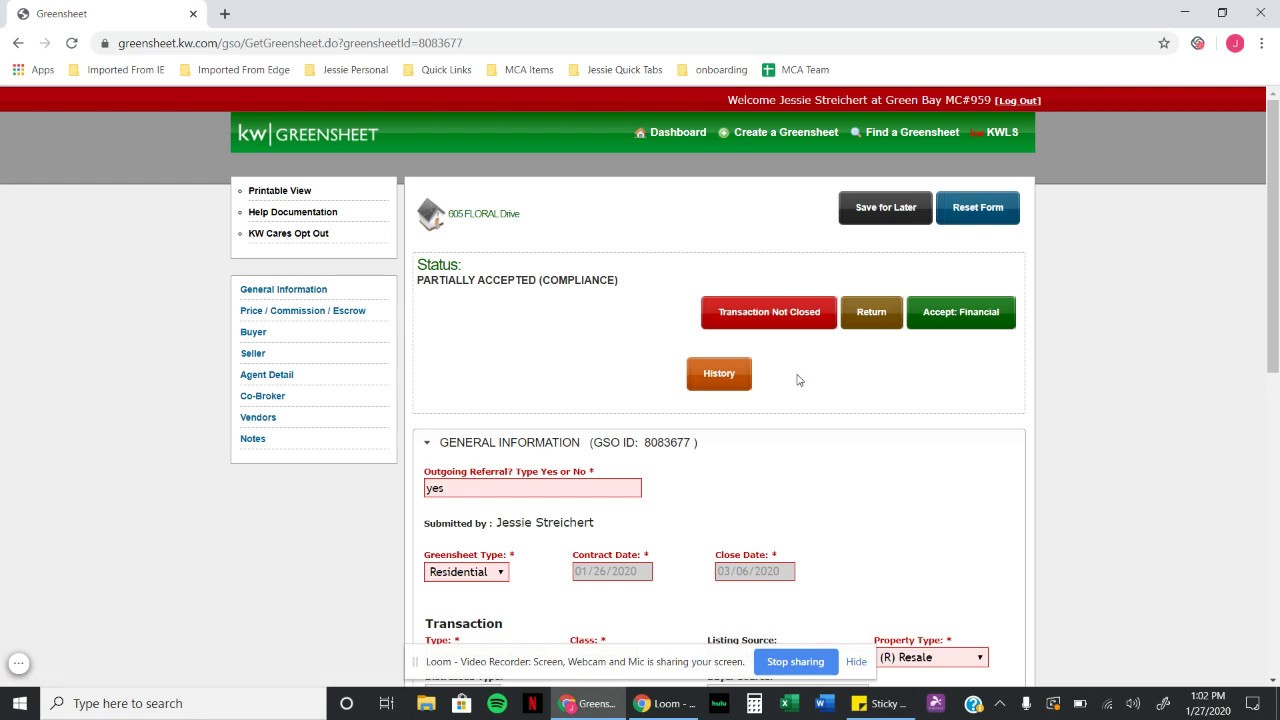1280x720 pixels.
Task: Open KWLS in the navigation bar
Action: [x=994, y=132]
